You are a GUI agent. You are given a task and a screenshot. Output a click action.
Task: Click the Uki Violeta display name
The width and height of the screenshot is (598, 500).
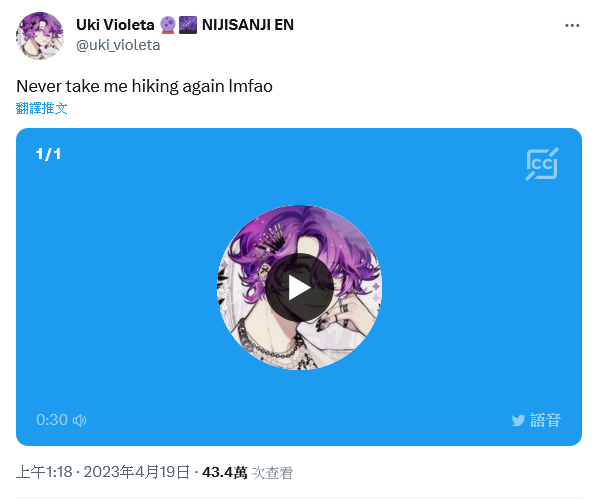pyautogui.click(x=115, y=25)
